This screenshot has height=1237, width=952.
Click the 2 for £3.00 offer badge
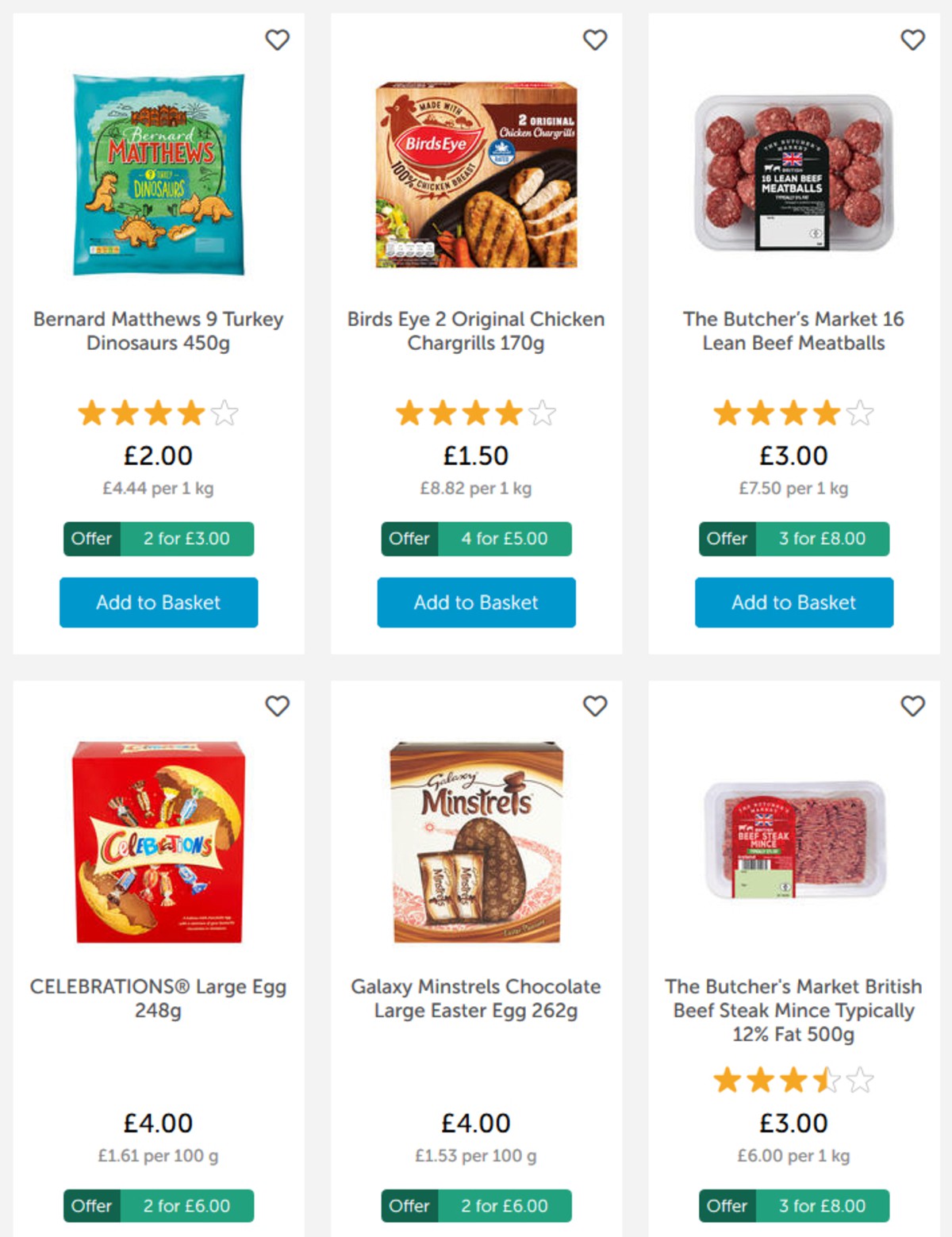point(158,539)
